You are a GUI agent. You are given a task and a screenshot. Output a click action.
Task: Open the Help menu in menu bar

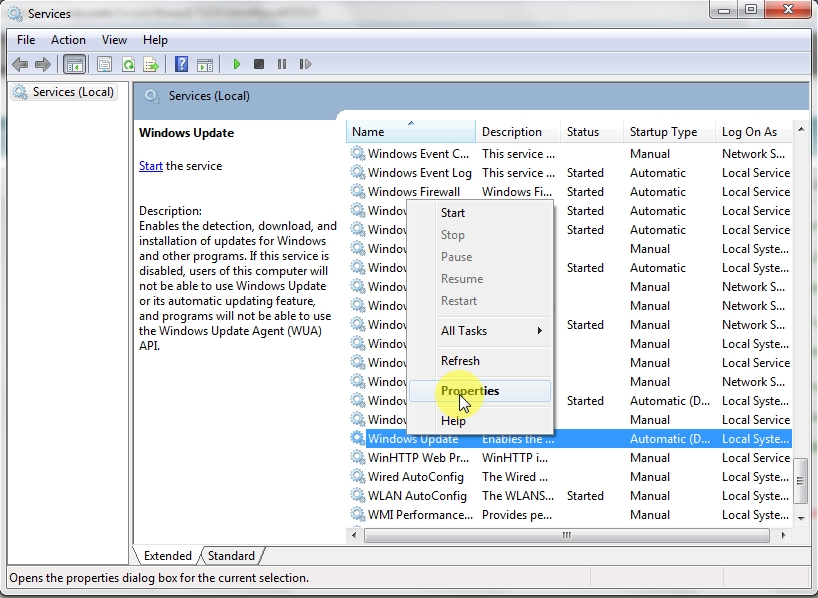tap(155, 40)
